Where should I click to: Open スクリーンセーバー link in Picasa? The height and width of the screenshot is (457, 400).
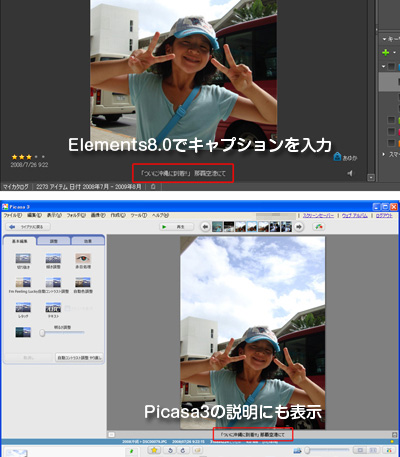[x=318, y=216]
